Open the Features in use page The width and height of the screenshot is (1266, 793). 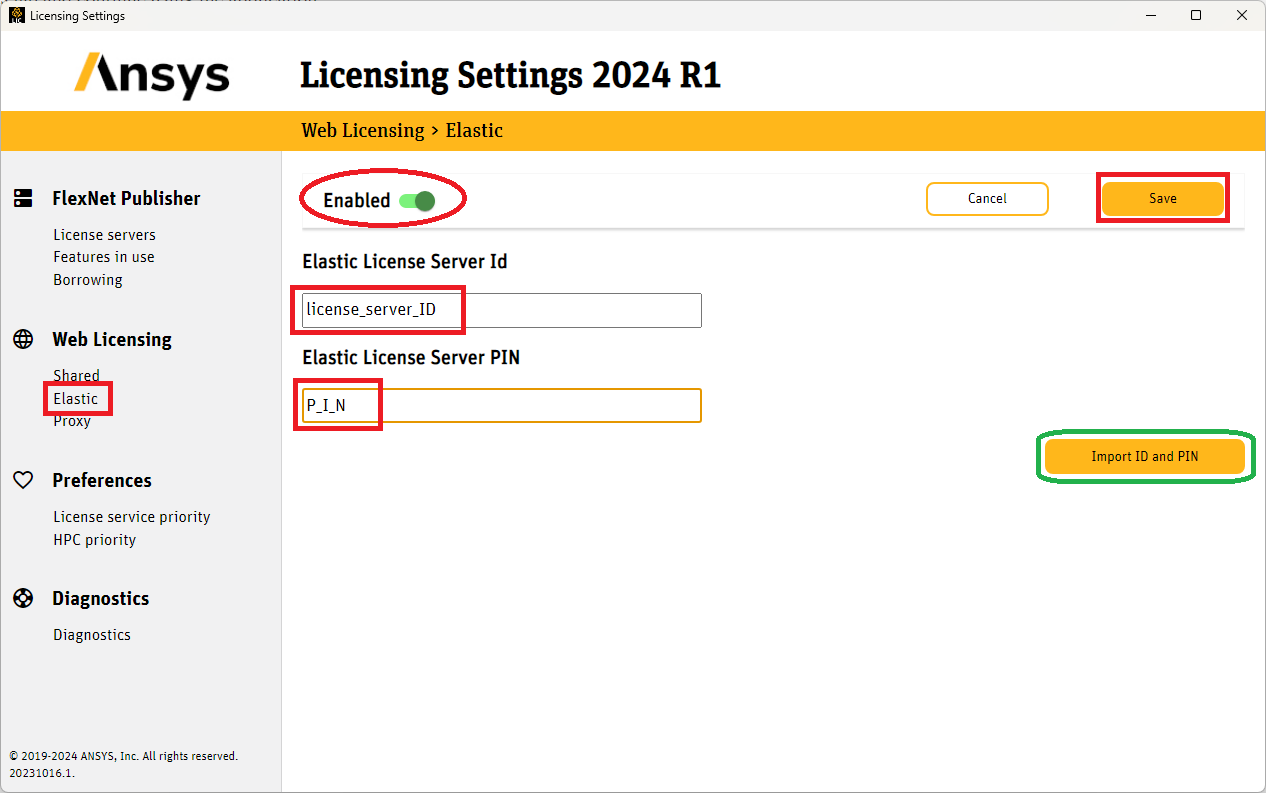pos(103,256)
